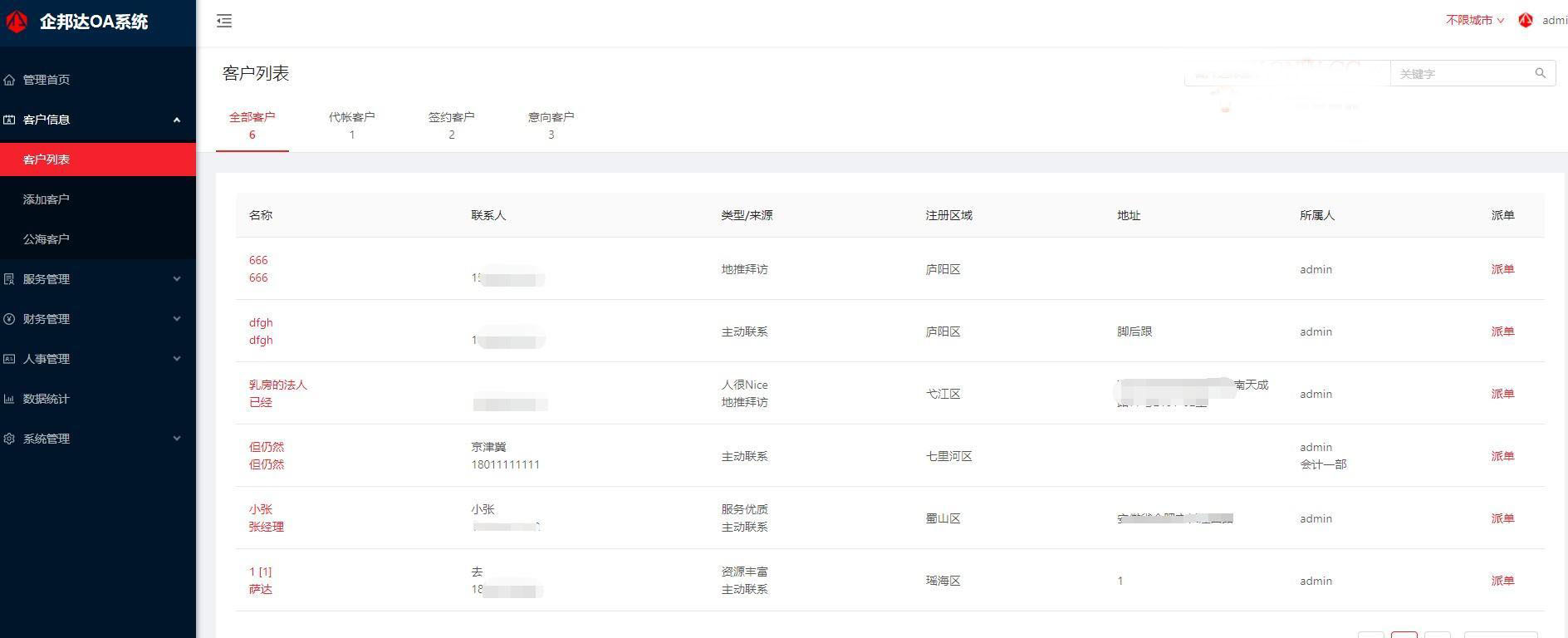Focus the 关键字 search input field
The image size is (1568, 638).
(1462, 74)
